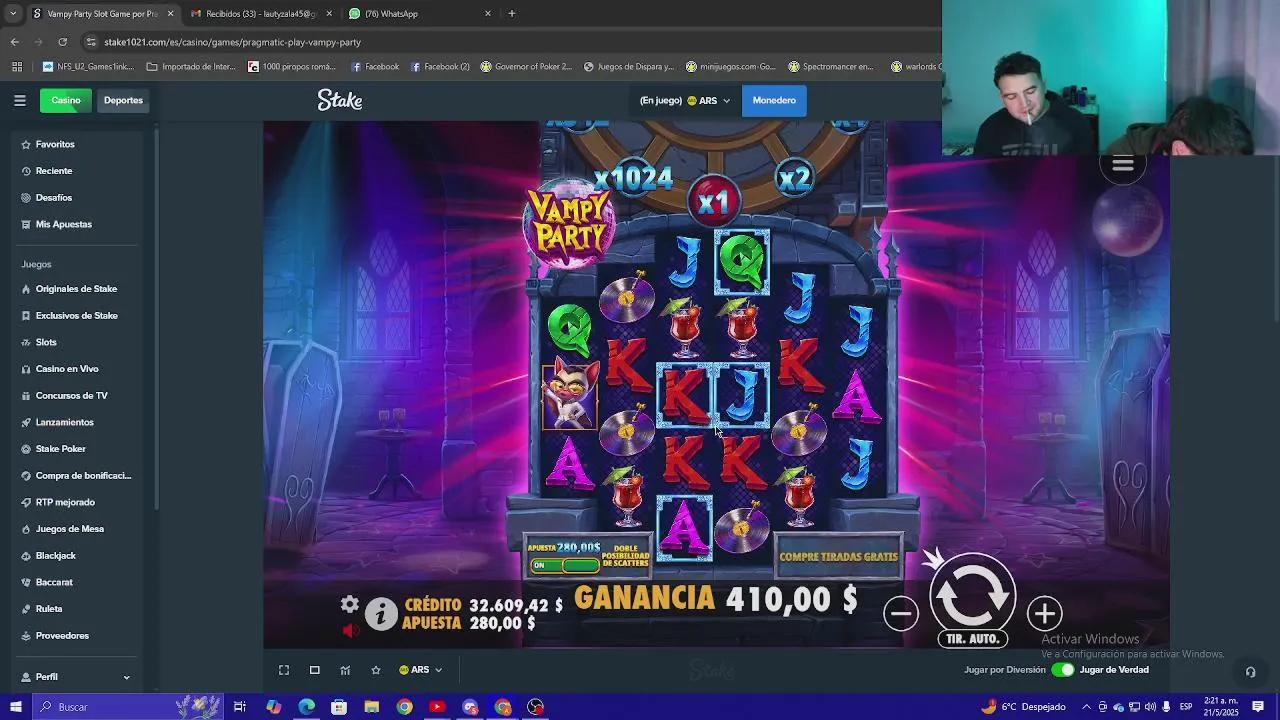Viewport: 1280px width, 720px height.
Task: Open live stats chart icon
Action: tap(345, 670)
